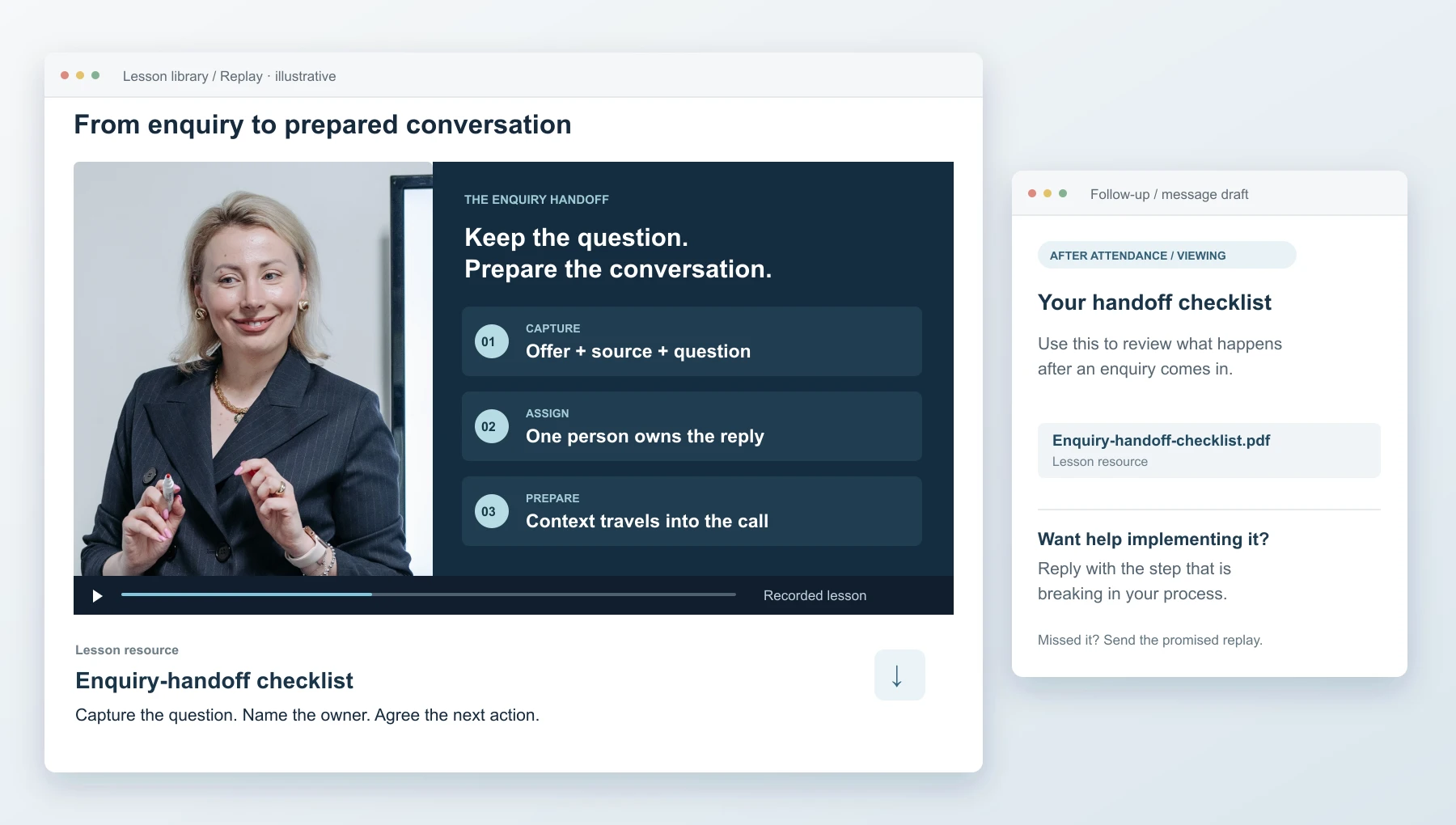
Task: Click 'Missed it? Send the promised replay.' note
Action: 1149,640
